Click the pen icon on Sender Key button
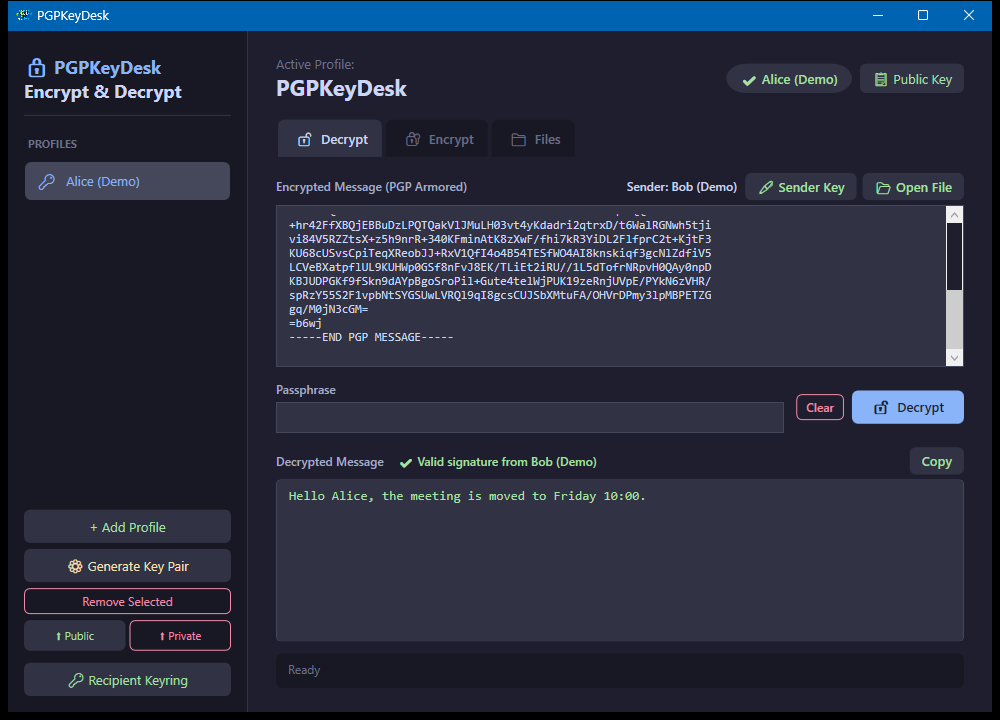The height and width of the screenshot is (720, 1000). [766, 187]
